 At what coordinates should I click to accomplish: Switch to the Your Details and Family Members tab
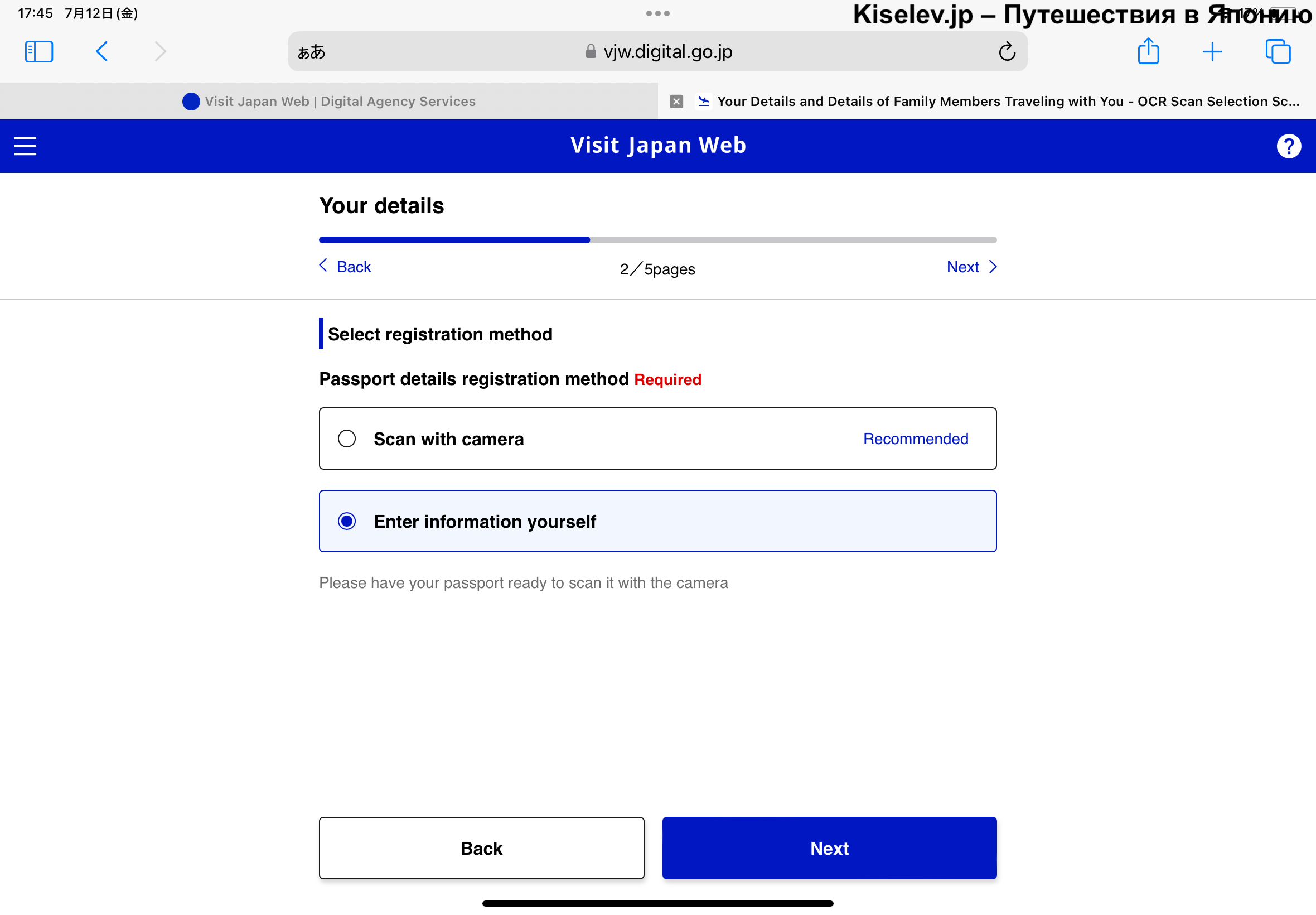pyautogui.click(x=997, y=102)
